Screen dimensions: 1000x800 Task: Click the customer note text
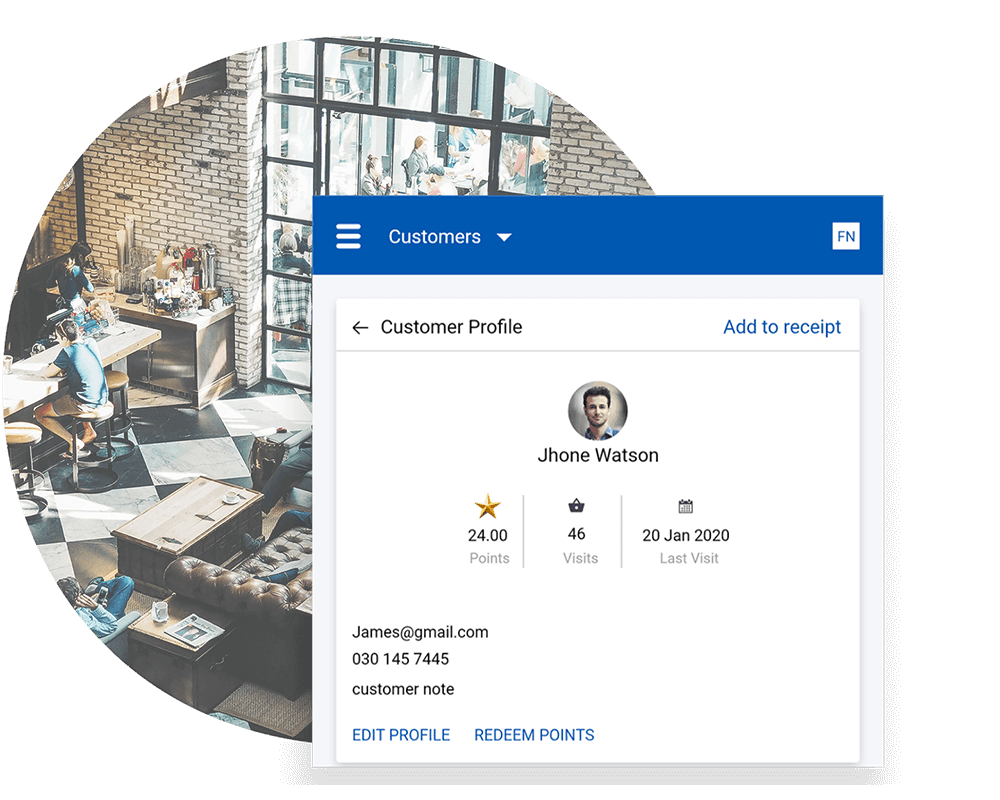coord(403,689)
